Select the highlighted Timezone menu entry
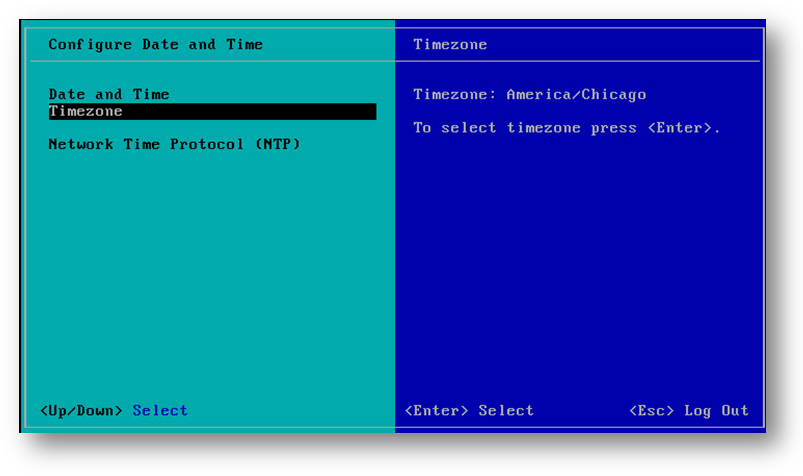The width and height of the screenshot is (803, 476). pyautogui.click(x=213, y=111)
